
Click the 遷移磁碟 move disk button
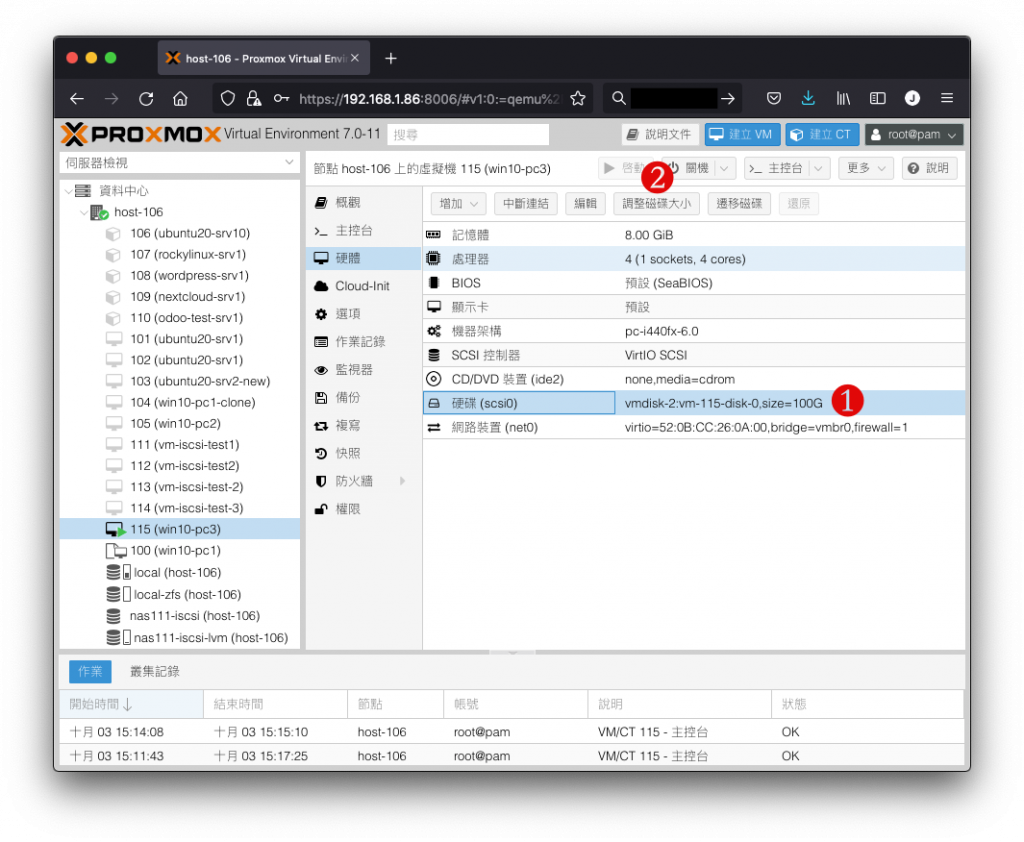[x=739, y=204]
